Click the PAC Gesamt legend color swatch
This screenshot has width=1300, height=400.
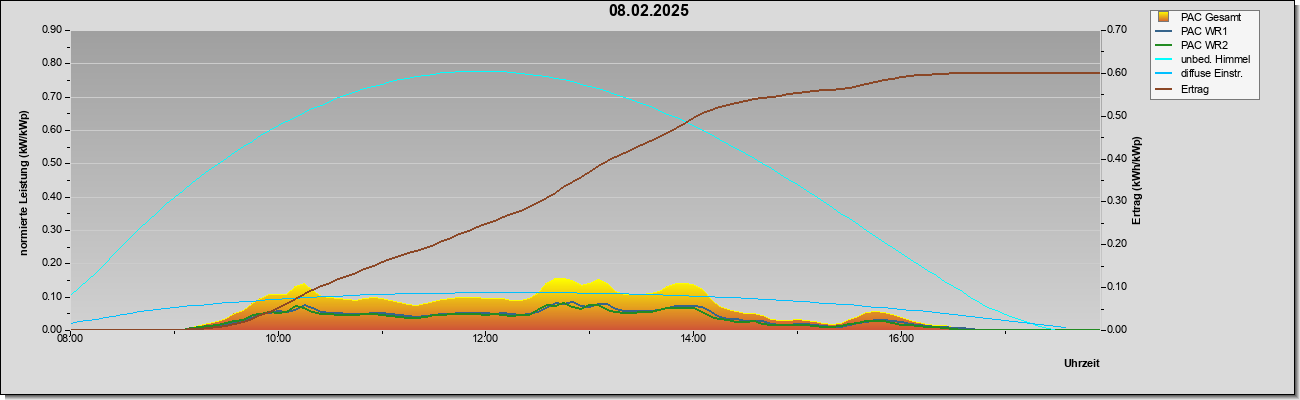point(1164,17)
